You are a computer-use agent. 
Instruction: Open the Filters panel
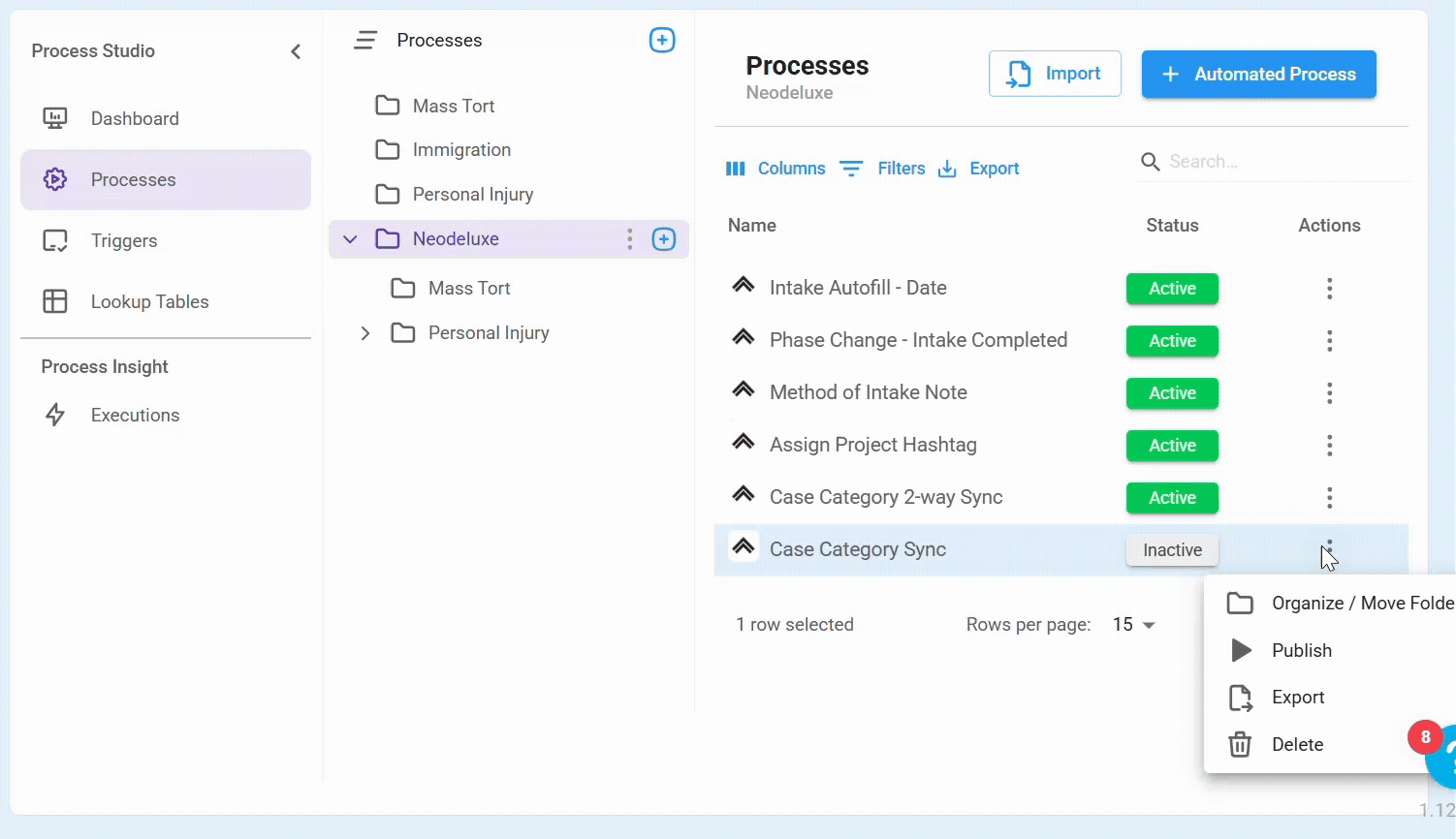pyautogui.click(x=882, y=169)
